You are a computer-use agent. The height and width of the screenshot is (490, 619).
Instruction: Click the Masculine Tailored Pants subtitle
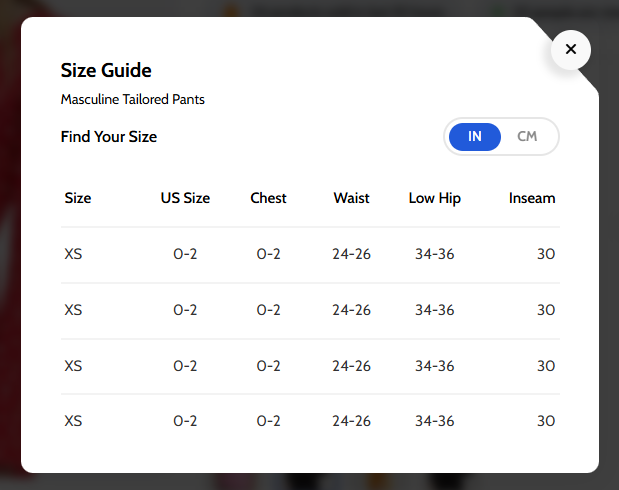pos(133,100)
